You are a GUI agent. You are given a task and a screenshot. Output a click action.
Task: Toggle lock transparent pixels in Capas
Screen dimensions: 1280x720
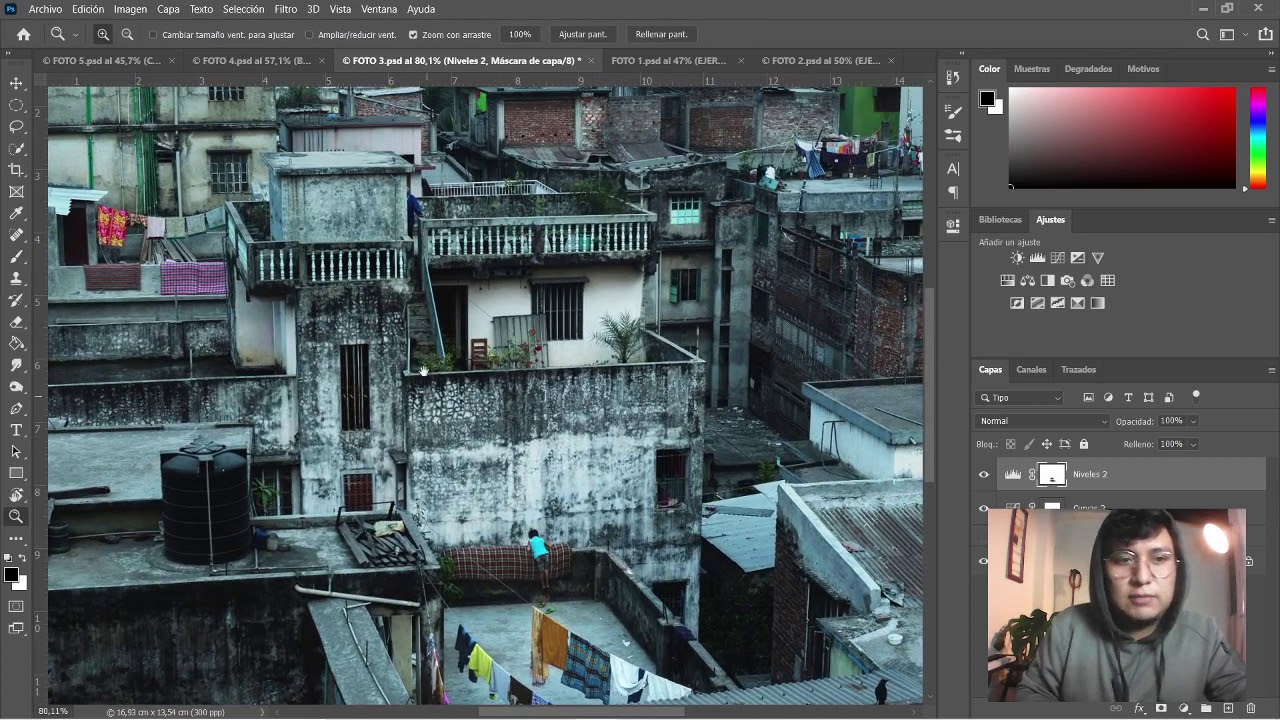click(x=1010, y=444)
